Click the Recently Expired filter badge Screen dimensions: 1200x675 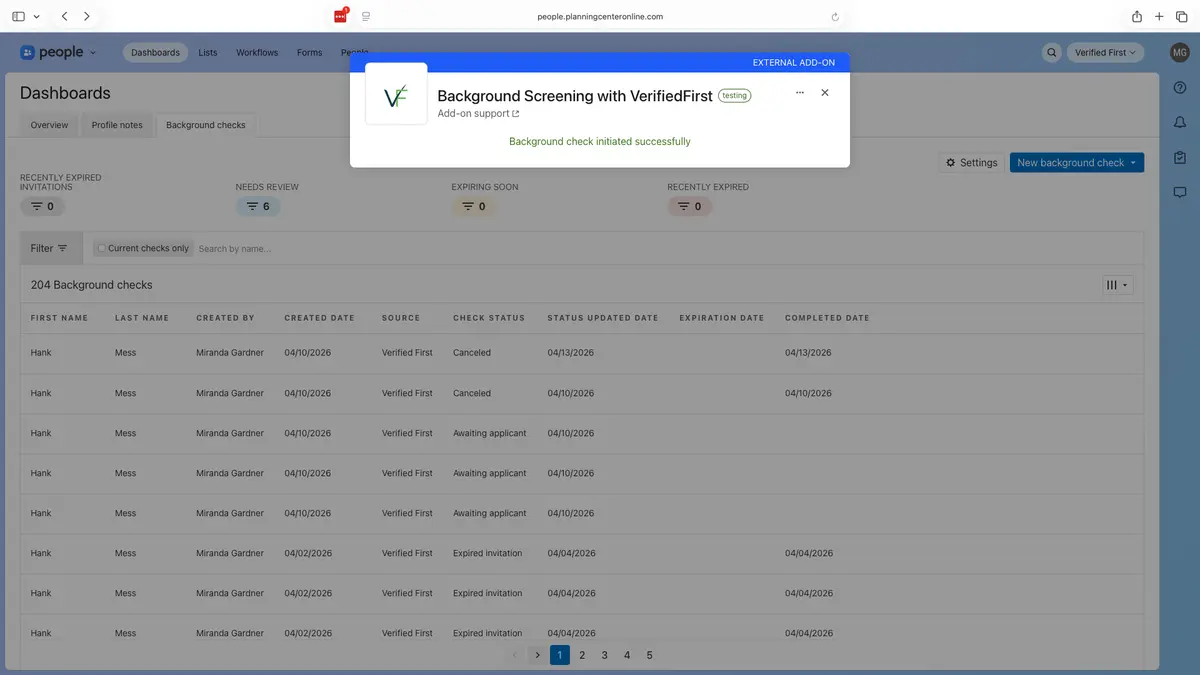690,207
